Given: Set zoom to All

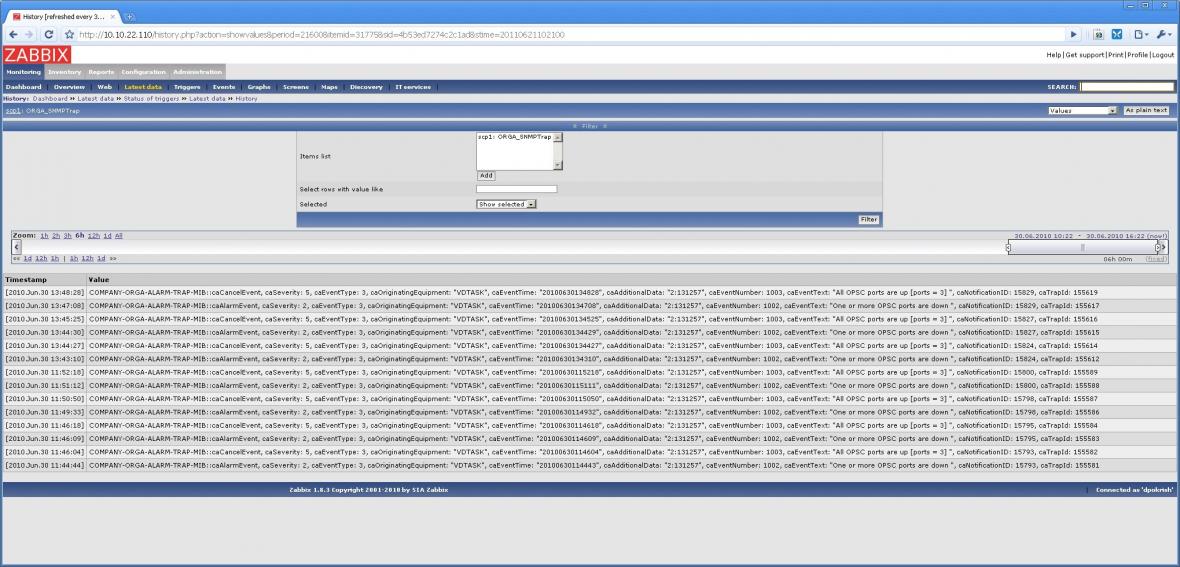Looking at the screenshot, I should coord(119,236).
